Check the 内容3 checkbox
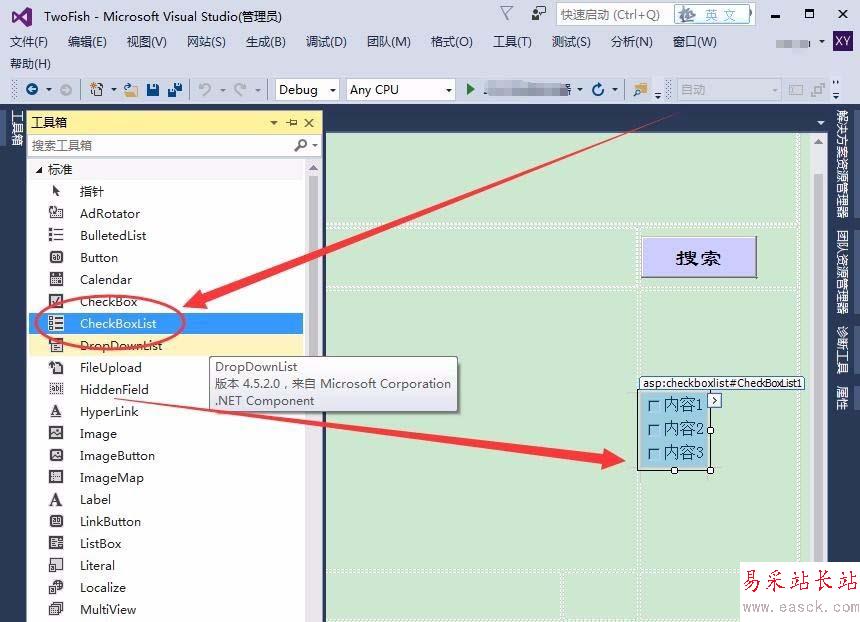The height and width of the screenshot is (622, 860). (x=653, y=453)
